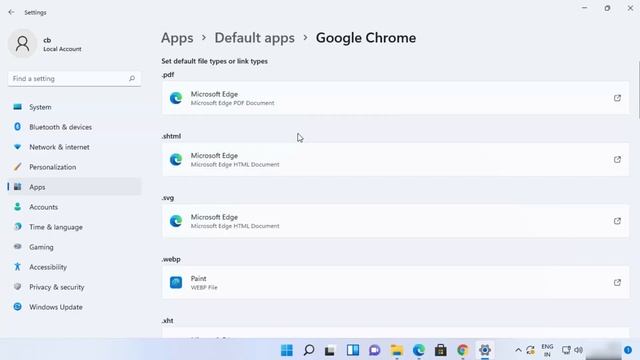The height and width of the screenshot is (360, 640).
Task: Click ENG IN language indicator
Action: [547, 350]
